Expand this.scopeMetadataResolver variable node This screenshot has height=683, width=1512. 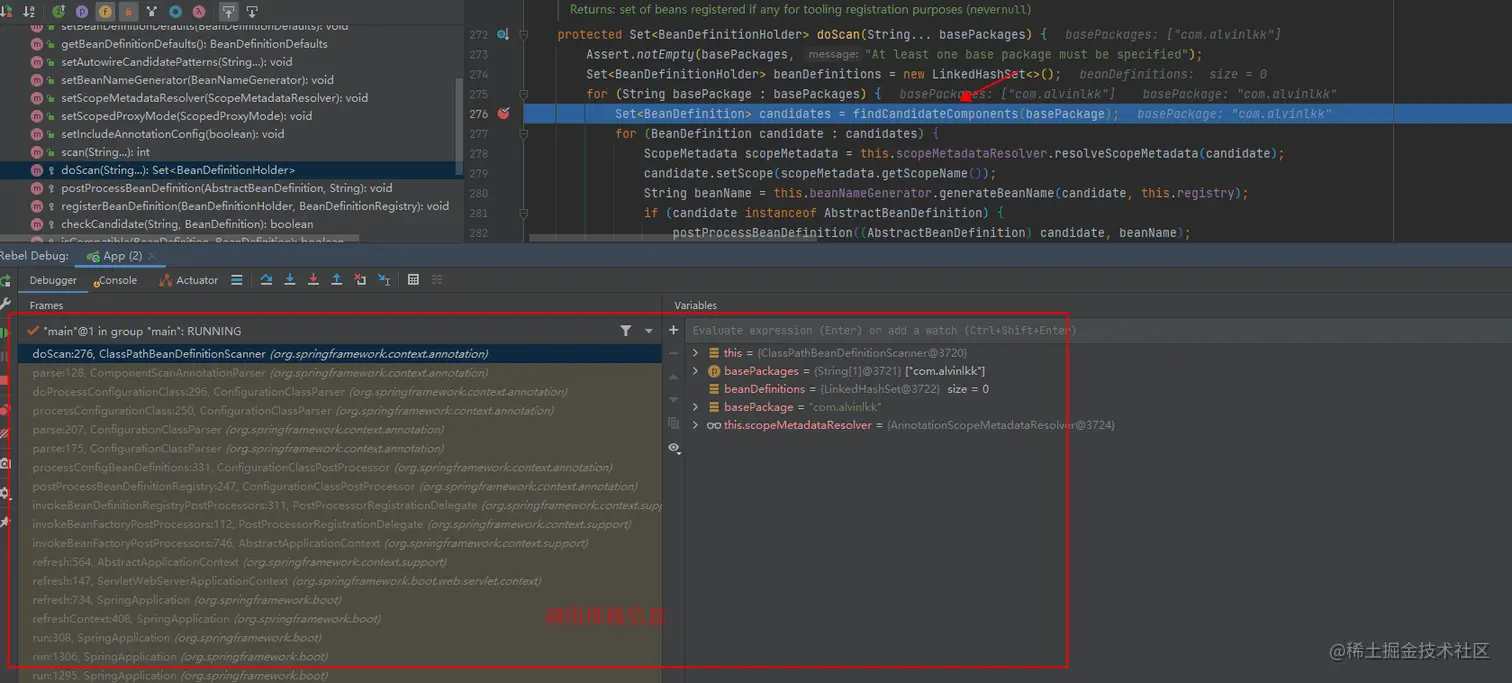696,425
